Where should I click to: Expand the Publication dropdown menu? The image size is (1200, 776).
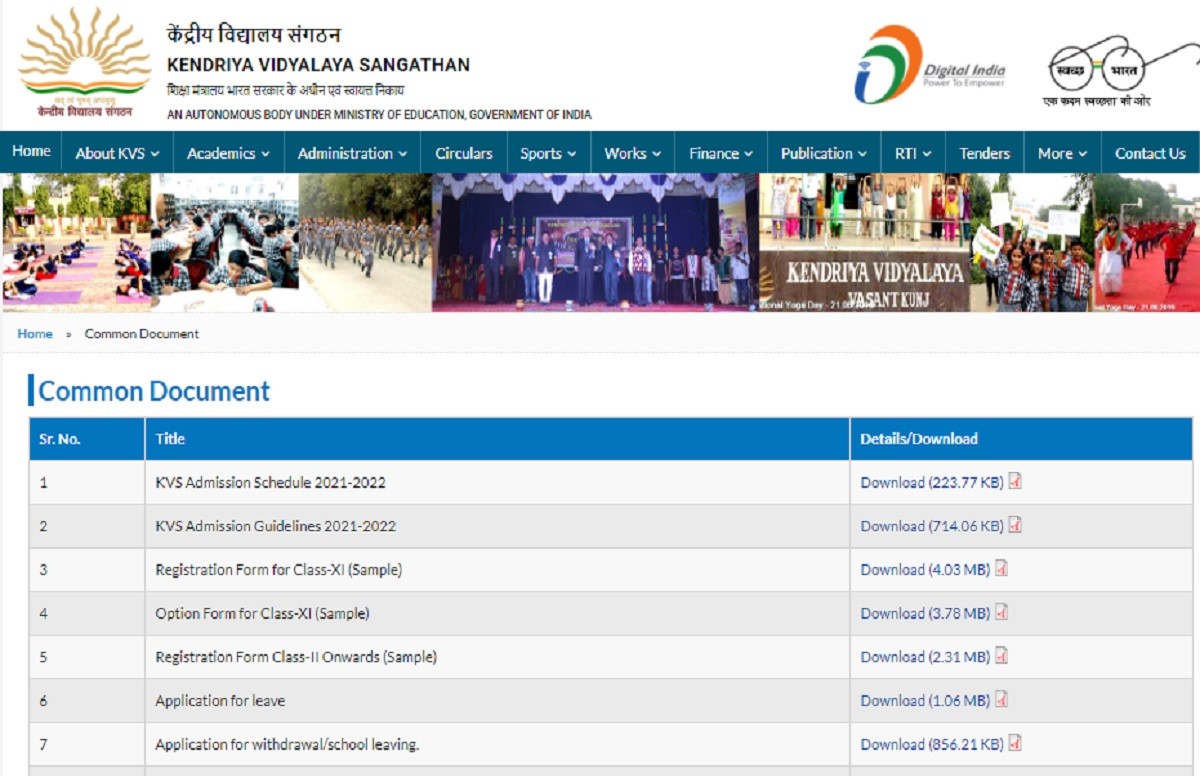(823, 153)
